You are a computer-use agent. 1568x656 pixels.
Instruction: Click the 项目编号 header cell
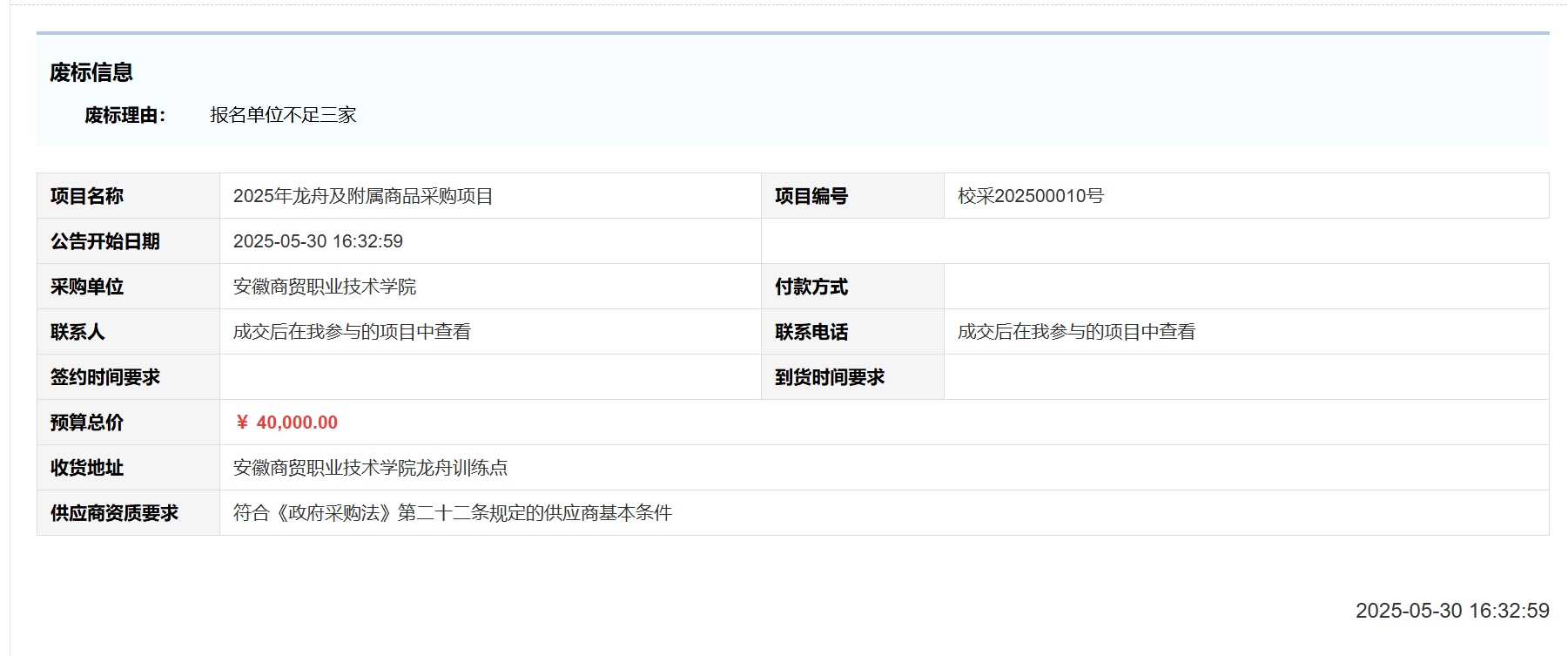[x=811, y=196]
